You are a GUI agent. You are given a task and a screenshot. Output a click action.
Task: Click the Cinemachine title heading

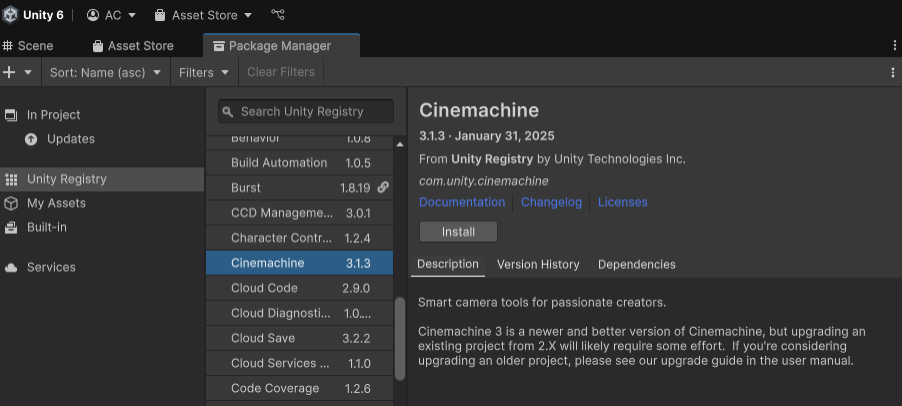pyautogui.click(x=479, y=110)
